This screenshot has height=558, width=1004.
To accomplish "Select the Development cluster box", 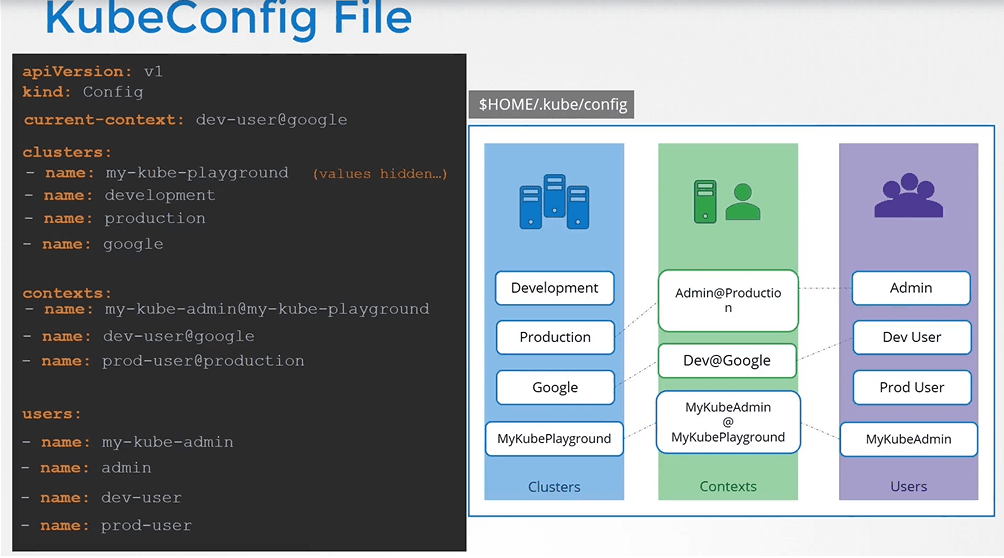I will tap(555, 288).
